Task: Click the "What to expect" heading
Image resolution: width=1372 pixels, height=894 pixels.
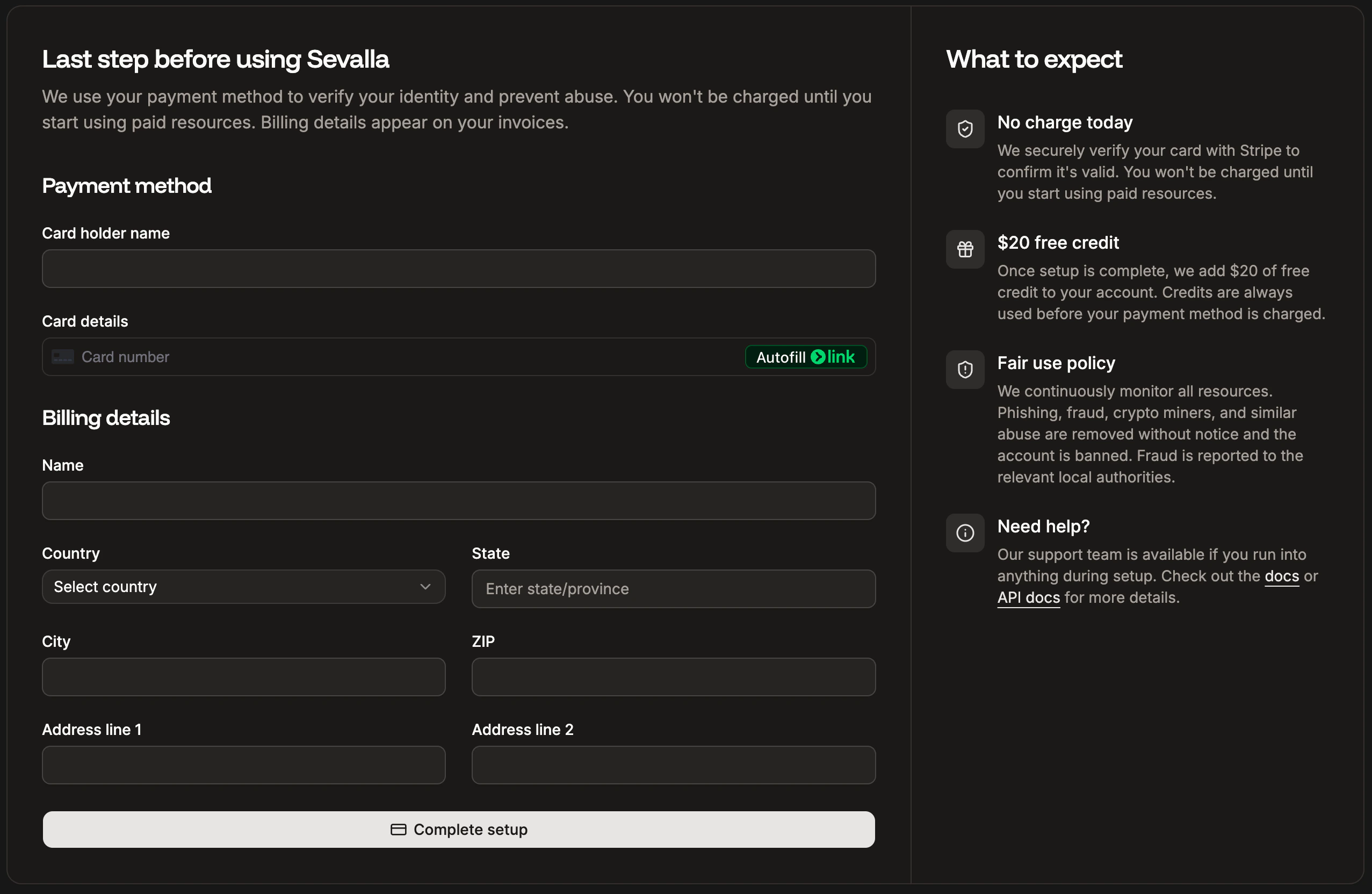Action: tap(1034, 60)
